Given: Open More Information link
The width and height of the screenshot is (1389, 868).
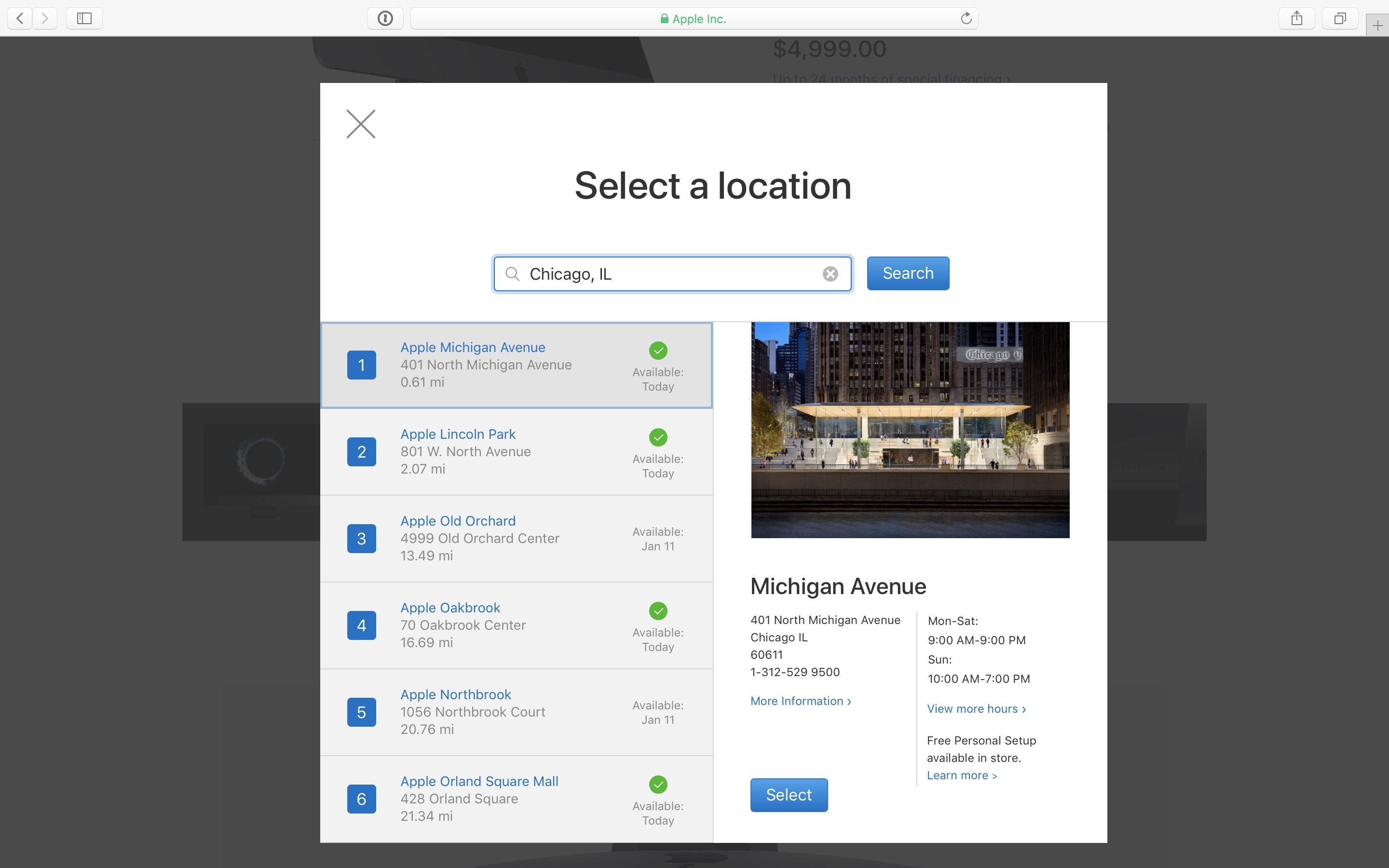Looking at the screenshot, I should tap(800, 701).
